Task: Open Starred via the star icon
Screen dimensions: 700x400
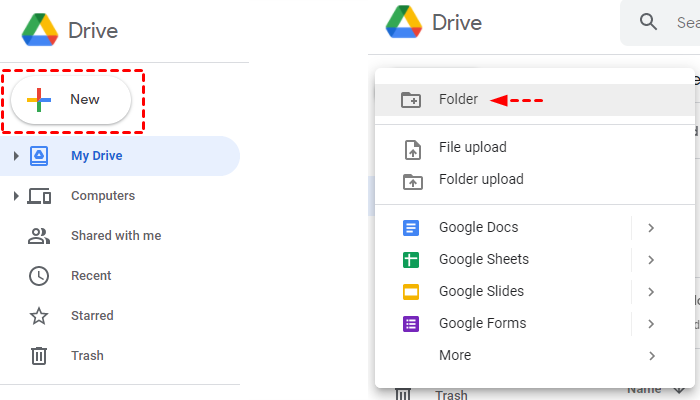Action: [x=39, y=316]
